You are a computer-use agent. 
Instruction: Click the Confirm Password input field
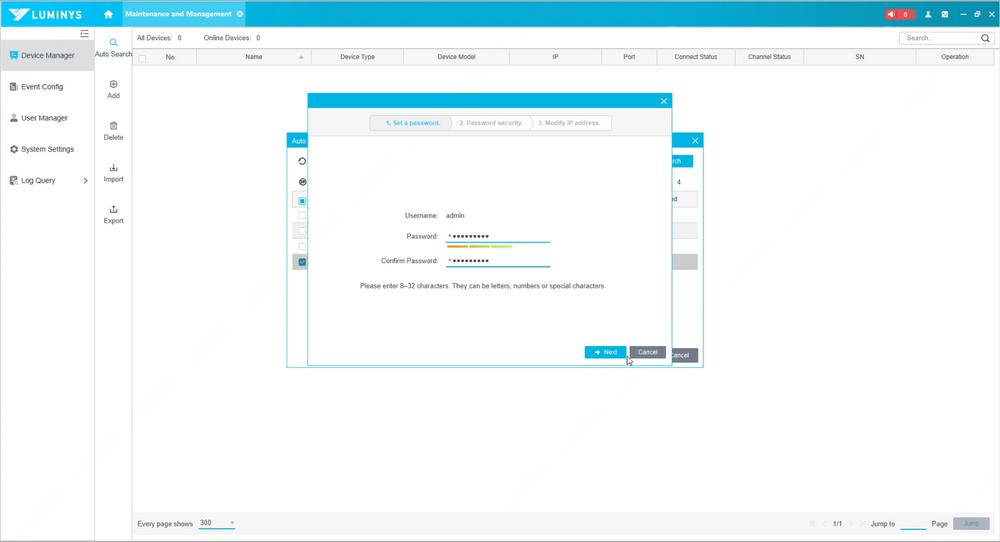(498, 261)
